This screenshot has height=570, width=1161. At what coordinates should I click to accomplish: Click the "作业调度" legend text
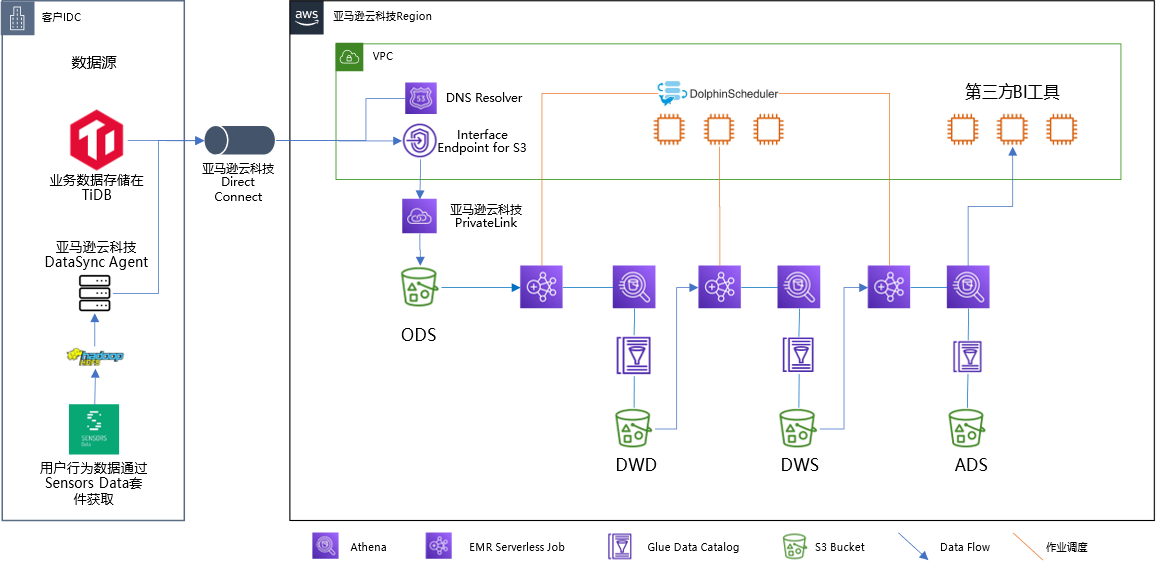[x=1066, y=547]
